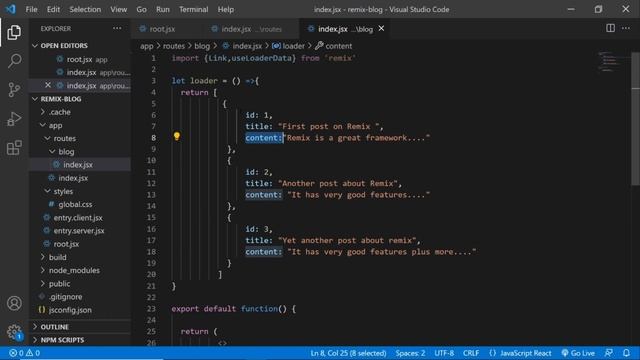Switch to the index.jsx routes tab

(x=251, y=29)
